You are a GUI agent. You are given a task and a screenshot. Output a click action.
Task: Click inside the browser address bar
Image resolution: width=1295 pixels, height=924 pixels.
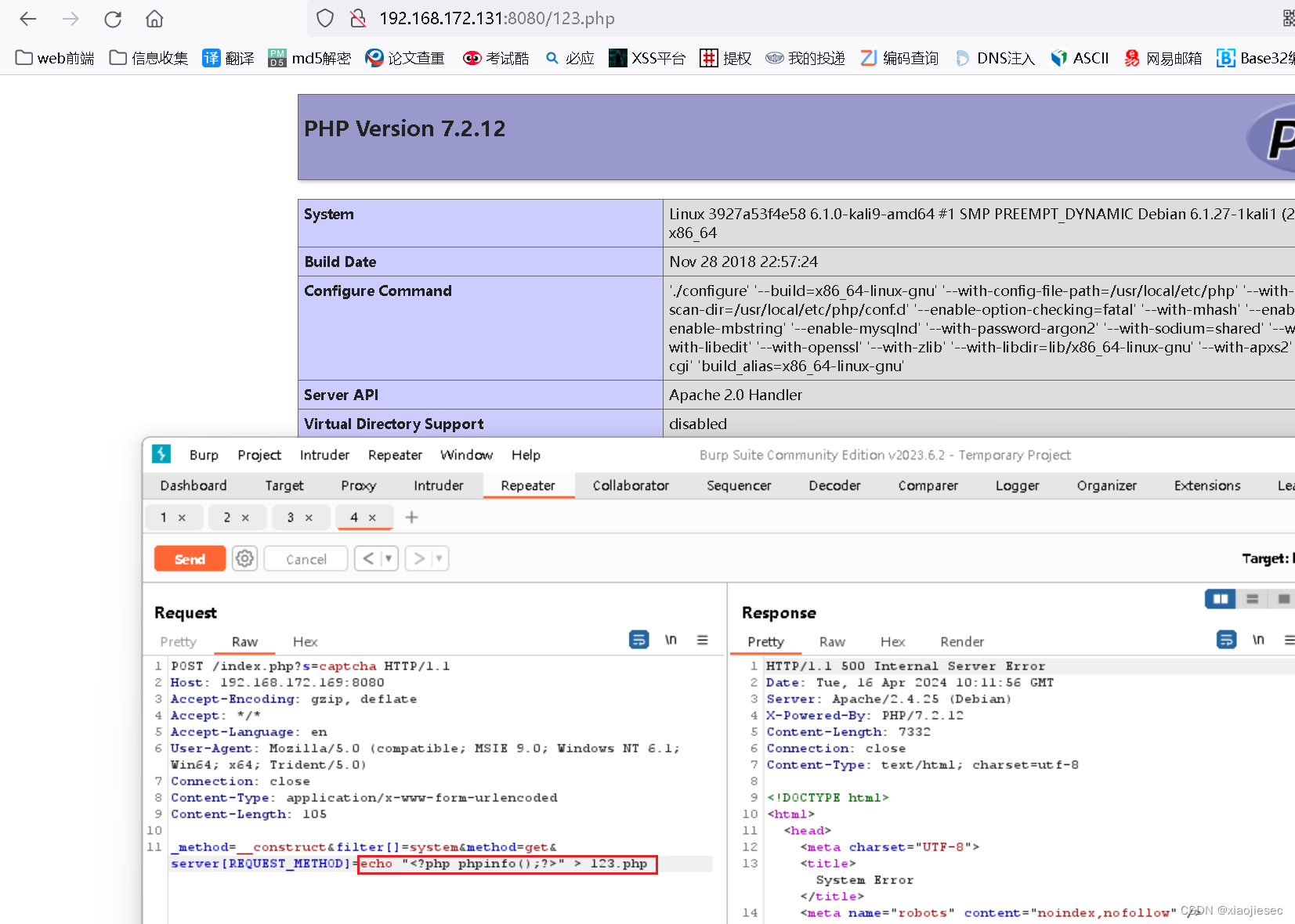point(548,18)
